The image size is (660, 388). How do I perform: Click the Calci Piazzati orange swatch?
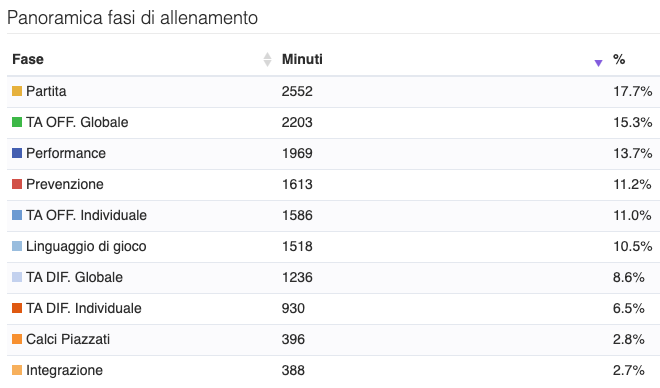17,339
